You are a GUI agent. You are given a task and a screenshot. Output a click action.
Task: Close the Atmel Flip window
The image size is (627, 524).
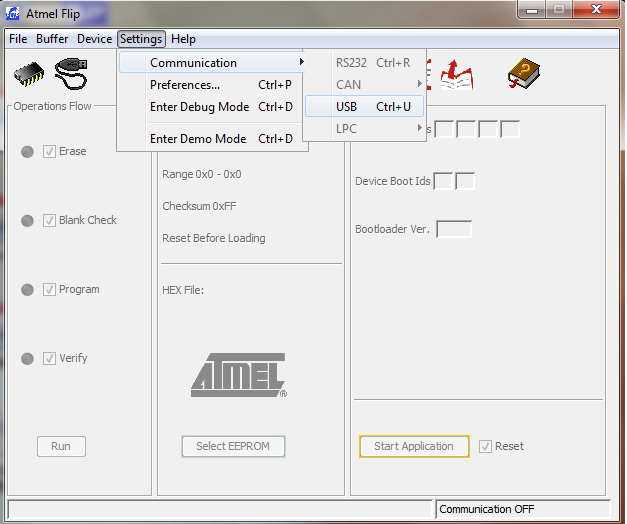596,10
